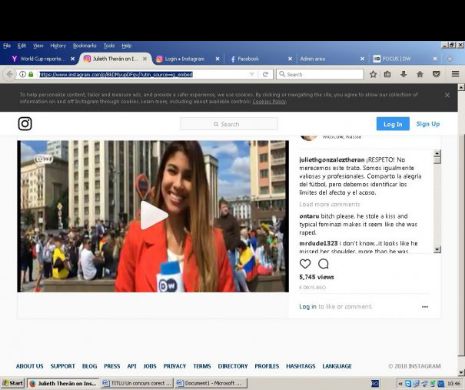Screen dimensions: 465x390
Task: Open the API footer link
Action: pyautogui.click(x=132, y=366)
